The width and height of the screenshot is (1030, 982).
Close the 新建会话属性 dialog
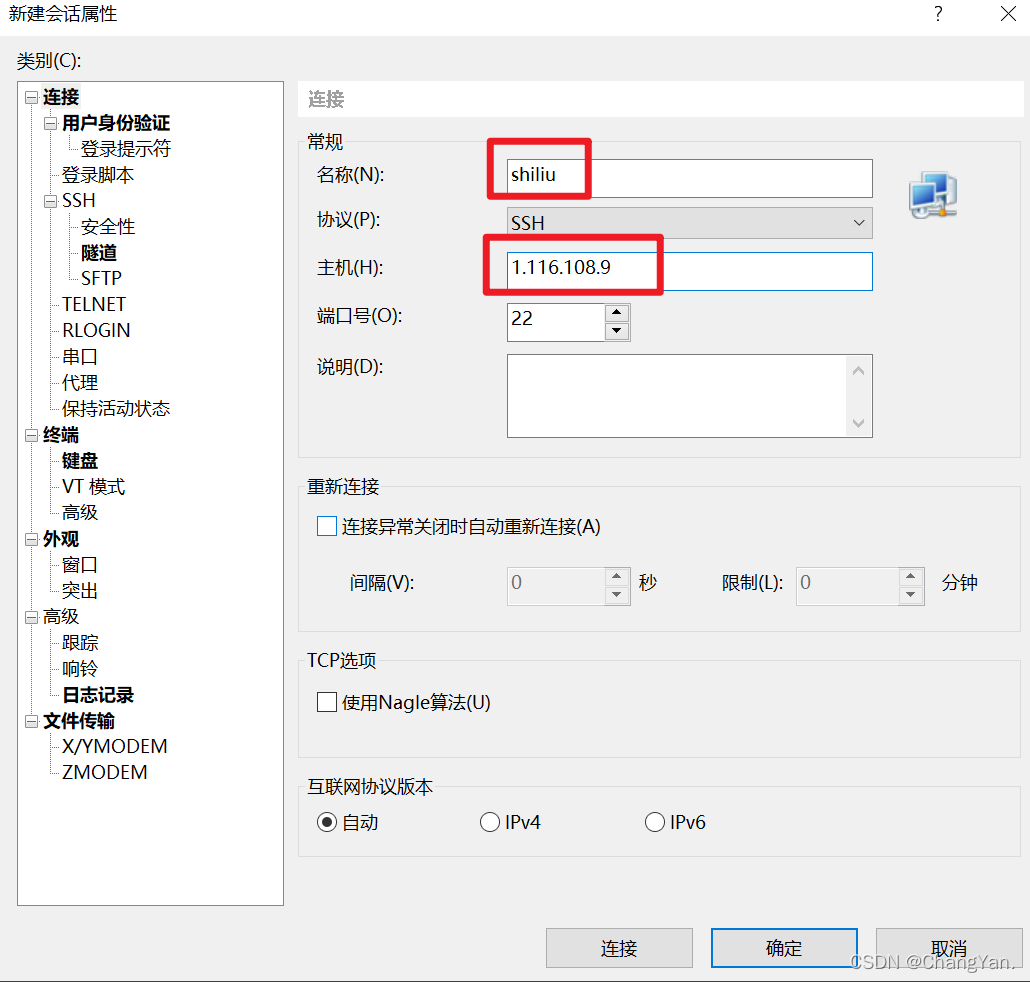click(1008, 14)
